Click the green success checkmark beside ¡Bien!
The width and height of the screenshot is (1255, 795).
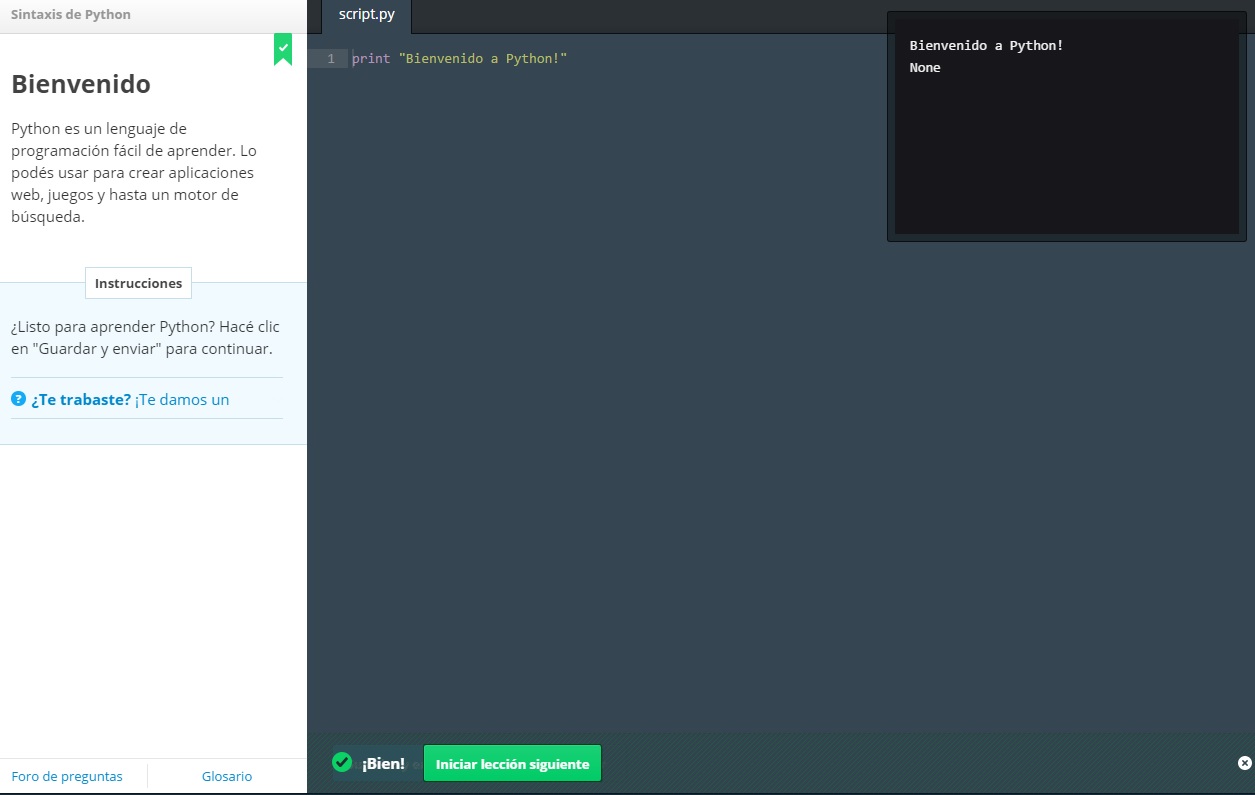(342, 763)
